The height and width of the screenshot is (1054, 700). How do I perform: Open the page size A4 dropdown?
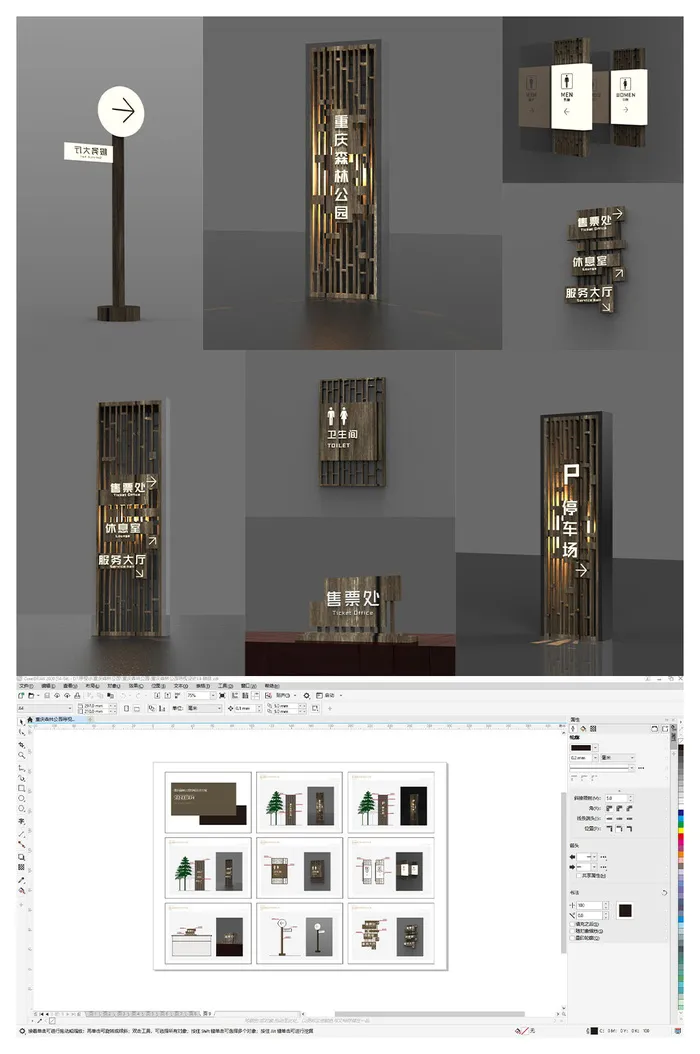41,708
